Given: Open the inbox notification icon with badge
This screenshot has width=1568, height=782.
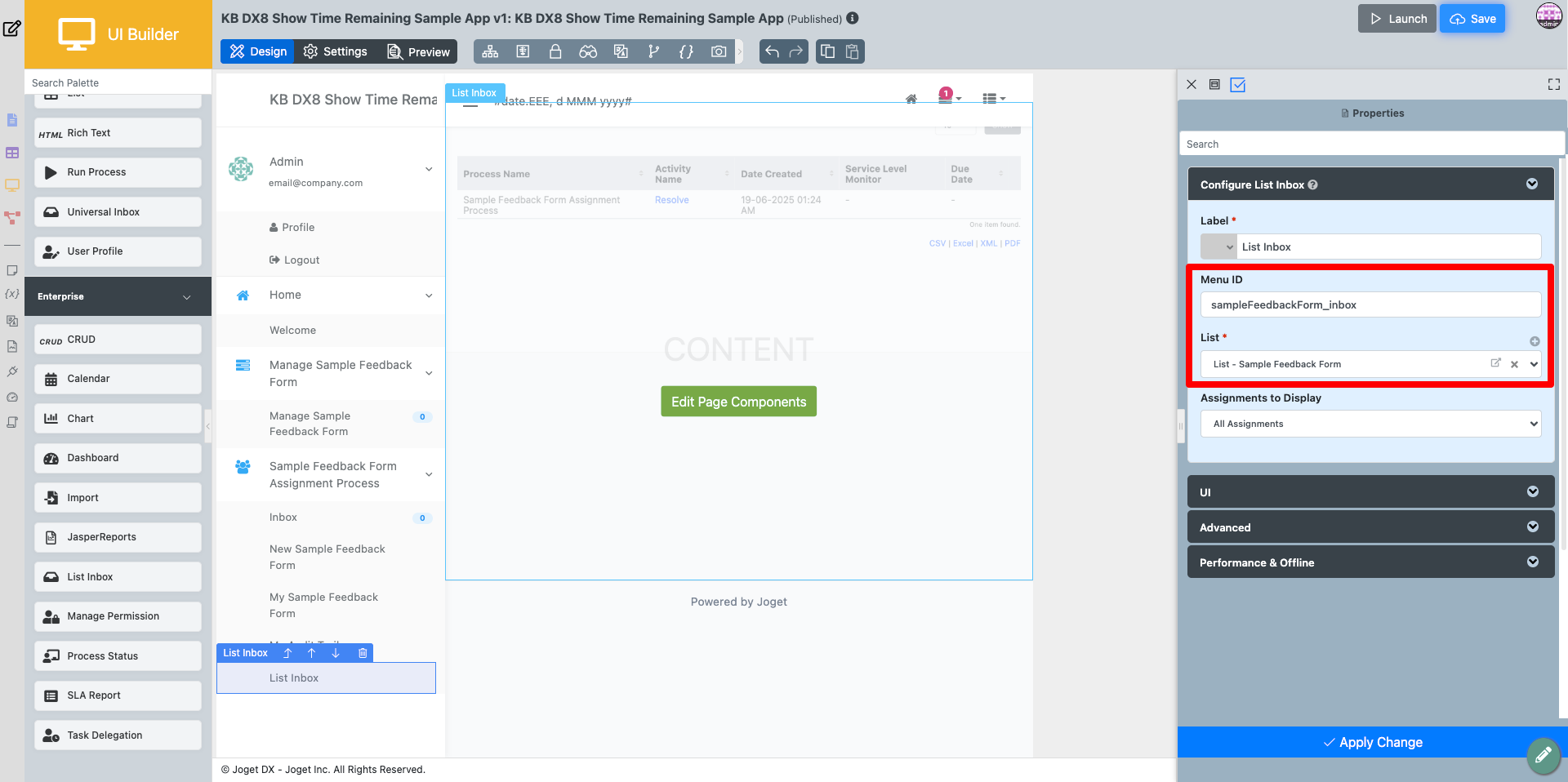Looking at the screenshot, I should (x=947, y=96).
